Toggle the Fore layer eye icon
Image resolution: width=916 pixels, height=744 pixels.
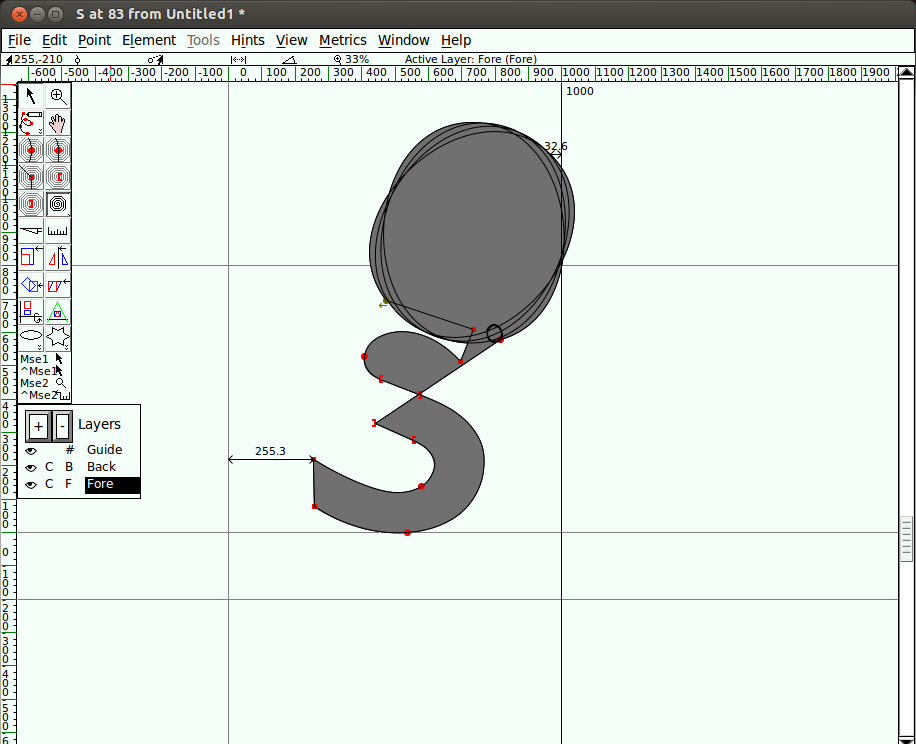click(31, 485)
